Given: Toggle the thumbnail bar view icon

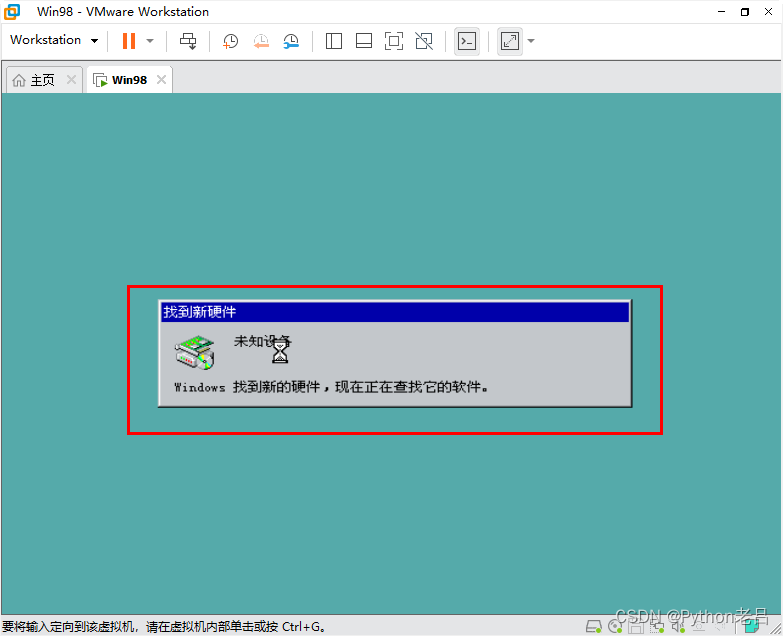Looking at the screenshot, I should pos(364,41).
